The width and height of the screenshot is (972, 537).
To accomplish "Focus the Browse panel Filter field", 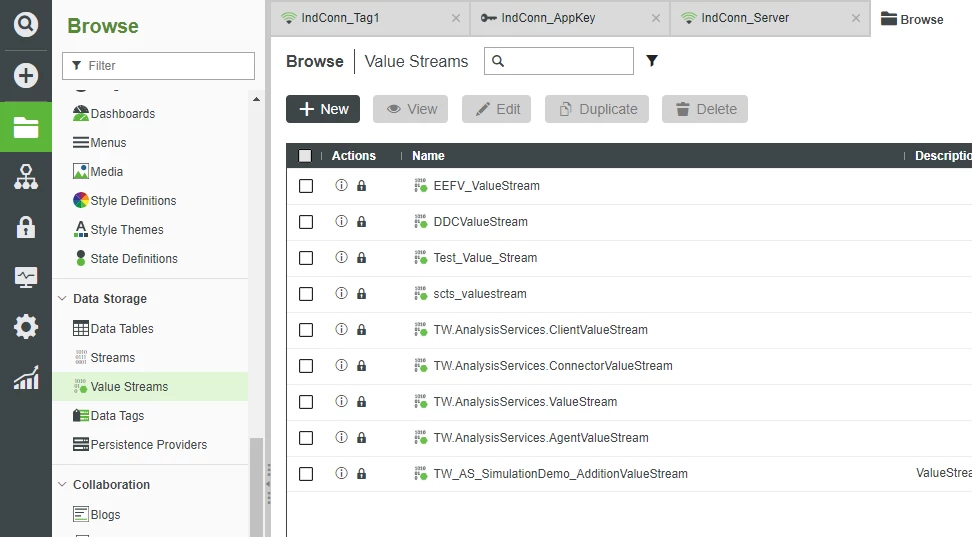I will point(158,66).
